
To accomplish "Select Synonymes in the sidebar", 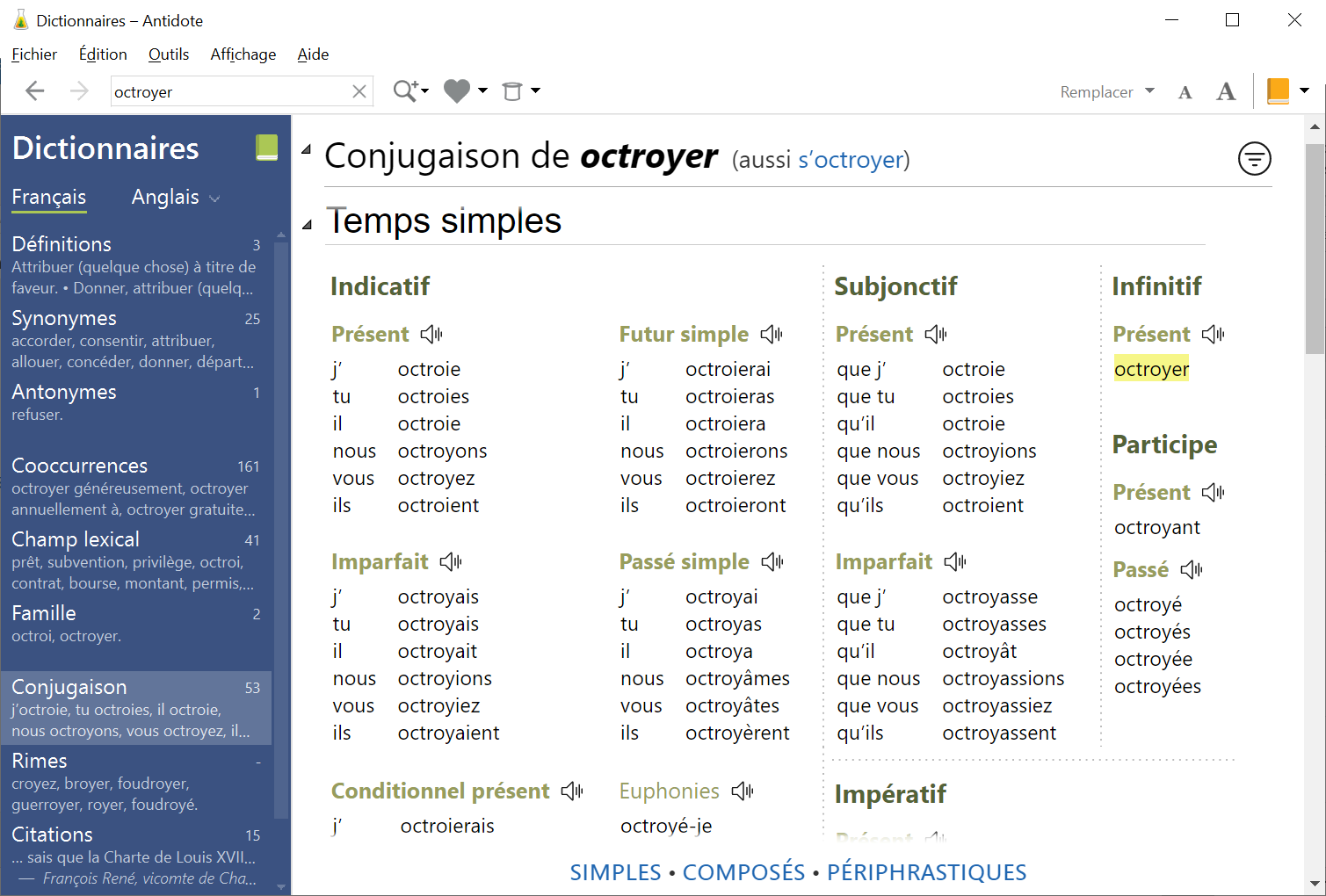I will tap(64, 318).
